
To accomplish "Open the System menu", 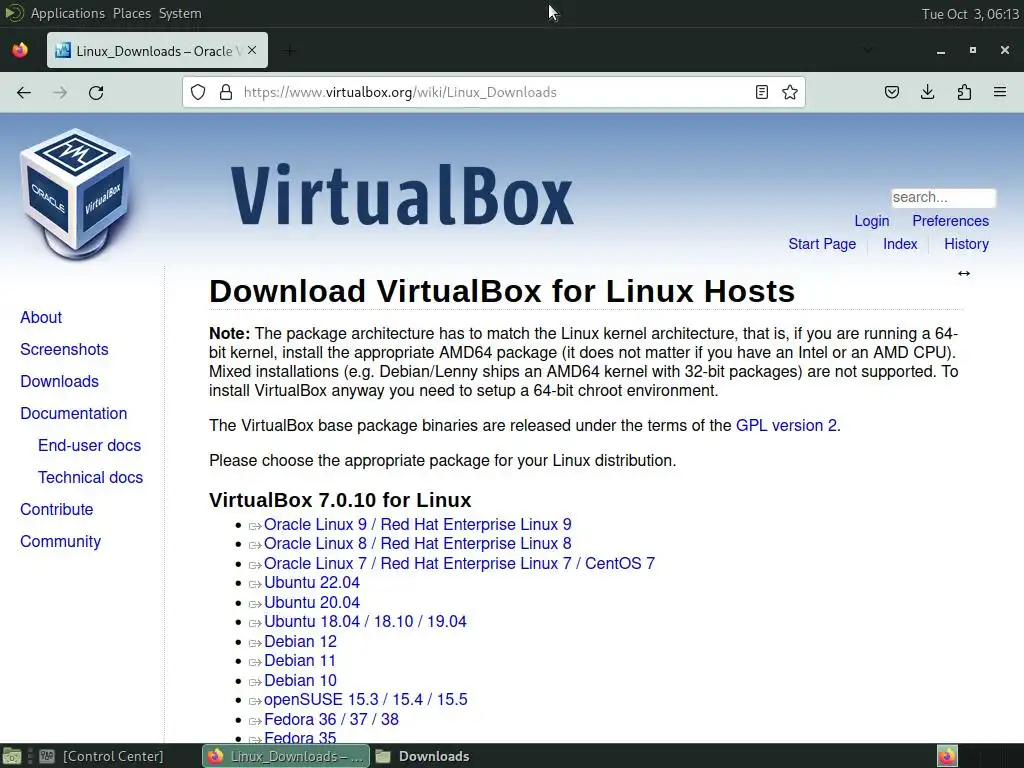I will (x=180, y=13).
